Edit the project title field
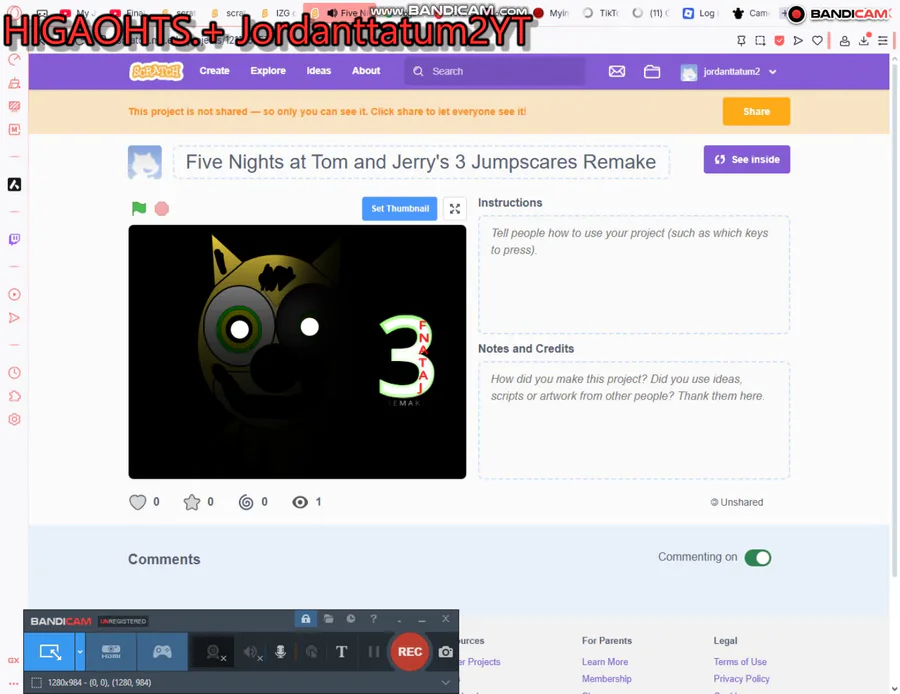This screenshot has height=694, width=900. point(421,162)
